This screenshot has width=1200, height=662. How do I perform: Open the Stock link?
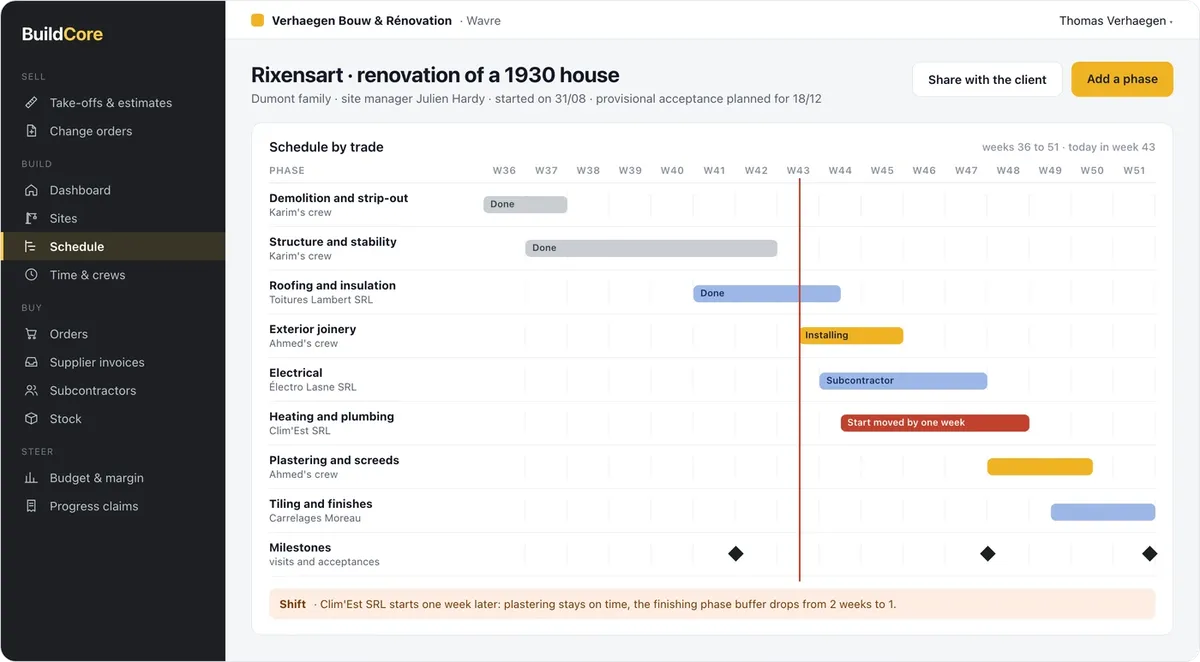tap(112, 419)
